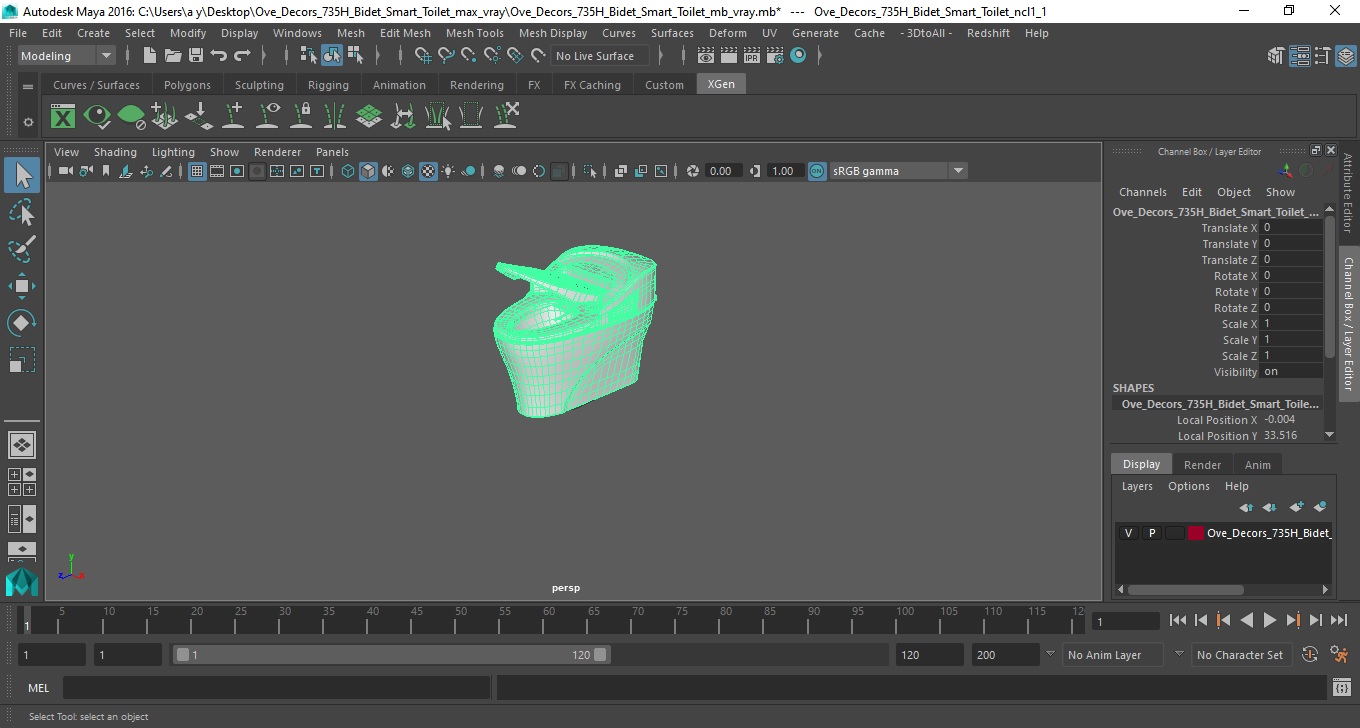Screen dimensions: 1360x728
Task: Click the playback range slider bar
Action: (x=391, y=655)
